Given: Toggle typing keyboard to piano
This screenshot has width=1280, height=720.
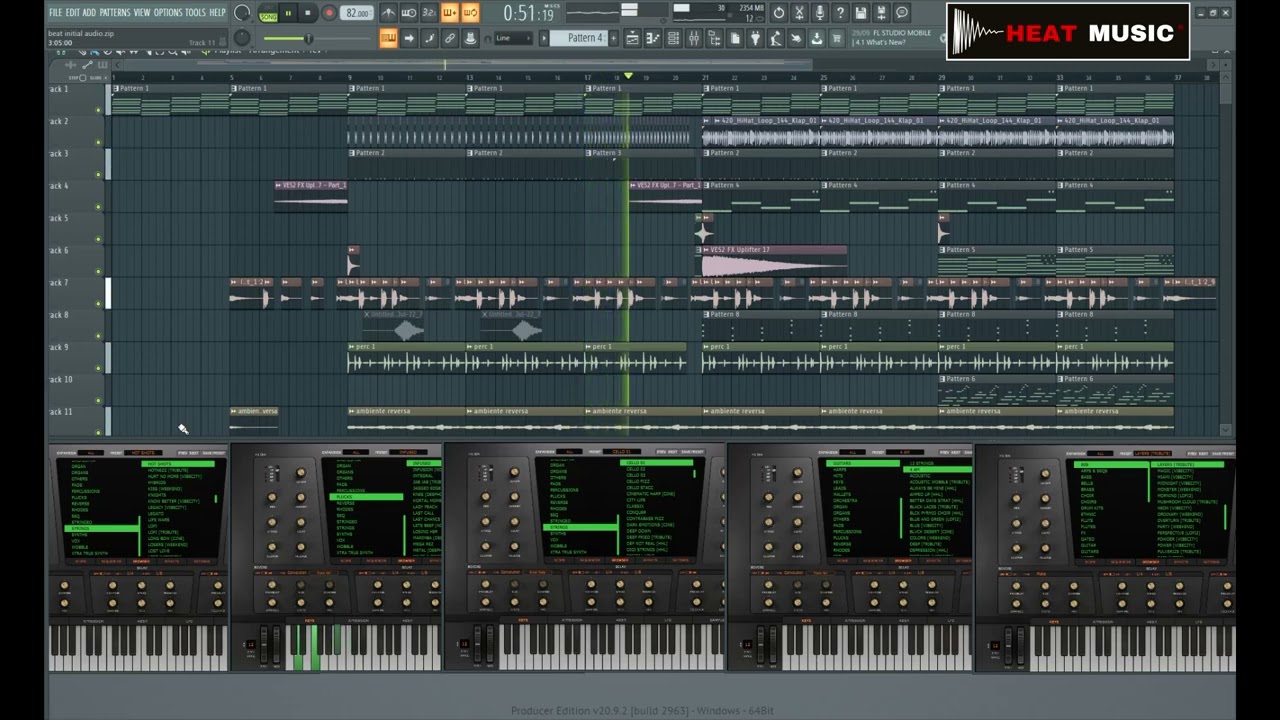Looking at the screenshot, I should pos(388,38).
